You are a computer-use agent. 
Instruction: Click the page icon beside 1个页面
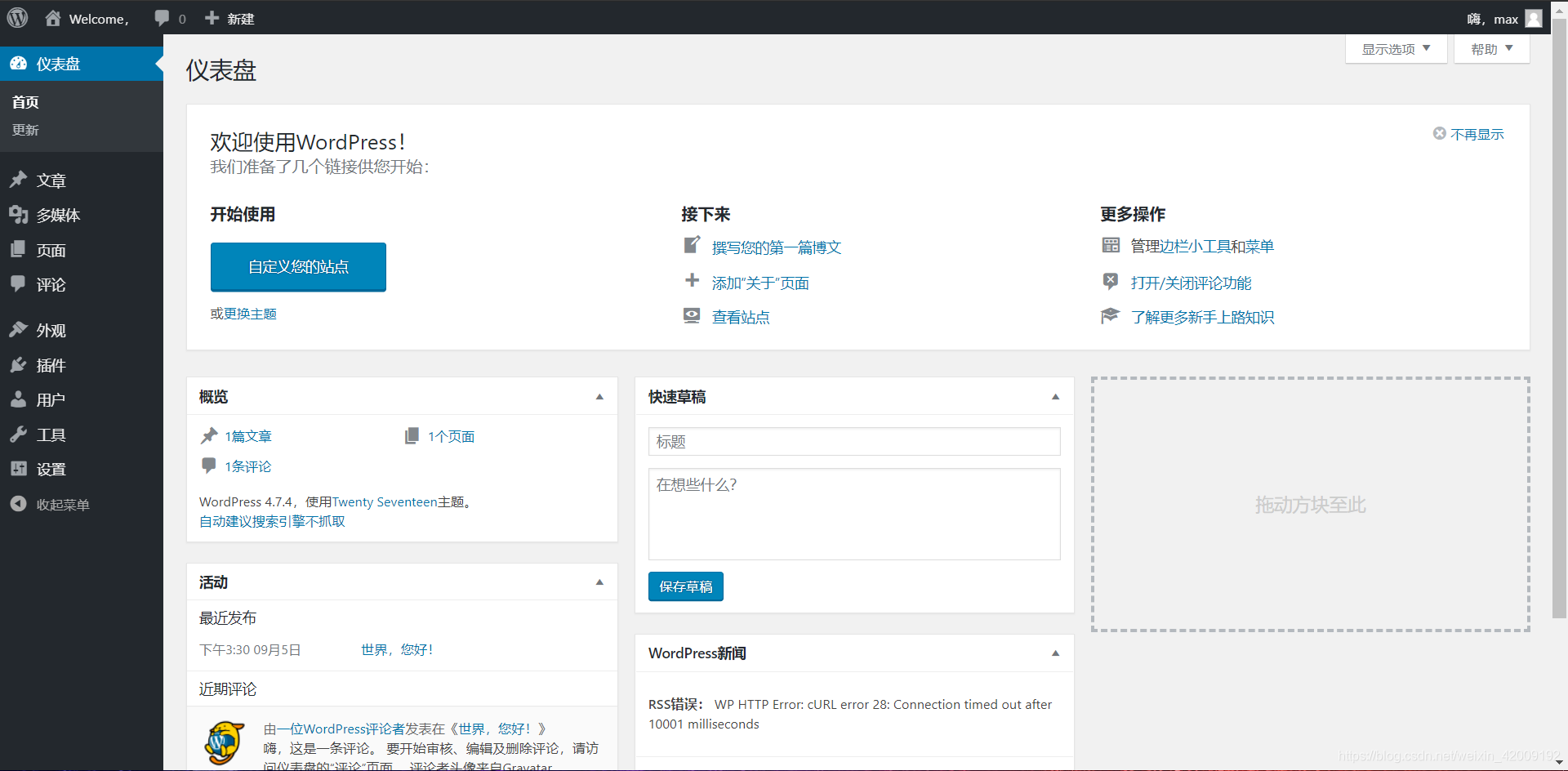tap(412, 435)
